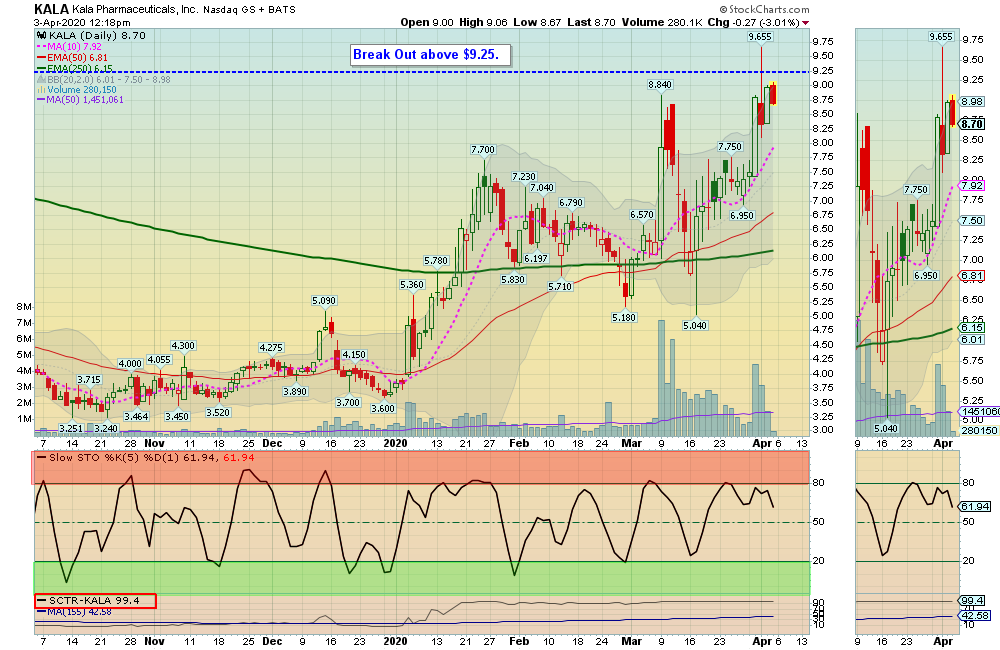Viewport: 1000px width, 650px height.
Task: Click the latest red candlestick on main chart
Action: pos(773,94)
